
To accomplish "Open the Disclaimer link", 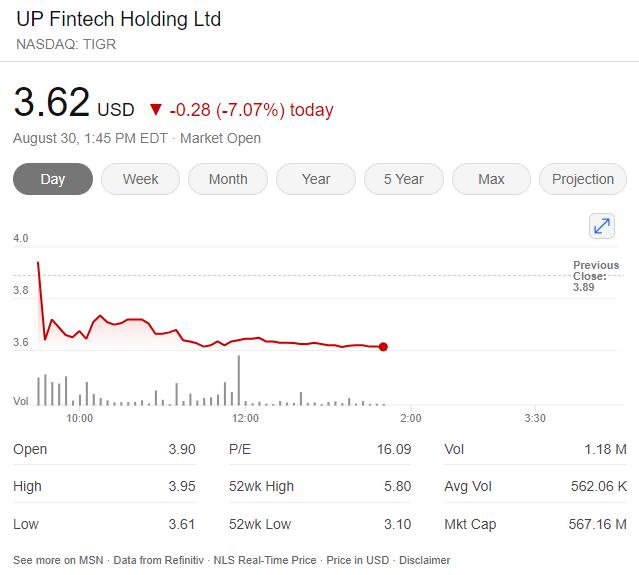I will coord(425,560).
